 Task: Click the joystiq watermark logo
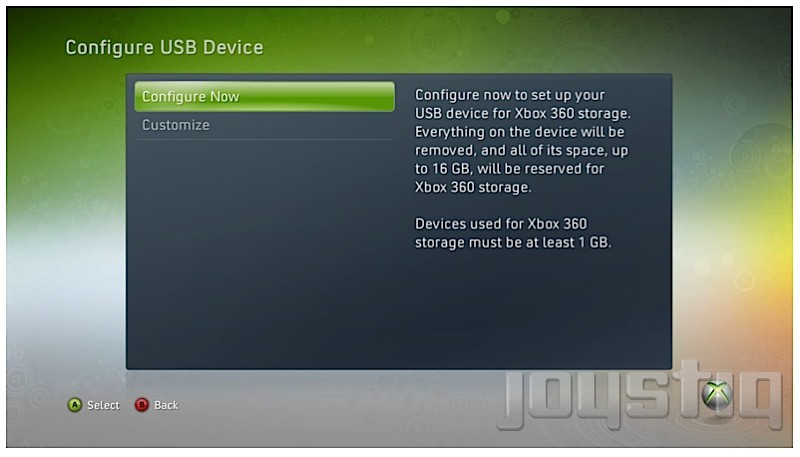click(x=640, y=395)
